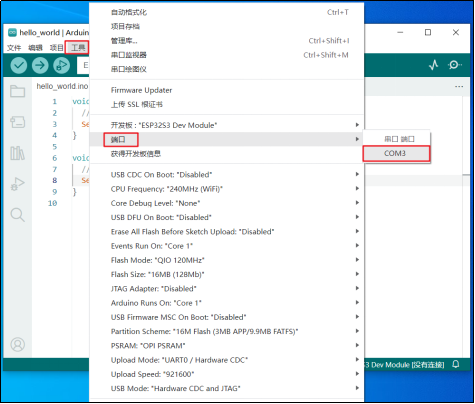
Task: Expand CPU Frequency 240MHz submenu
Action: pos(227,189)
